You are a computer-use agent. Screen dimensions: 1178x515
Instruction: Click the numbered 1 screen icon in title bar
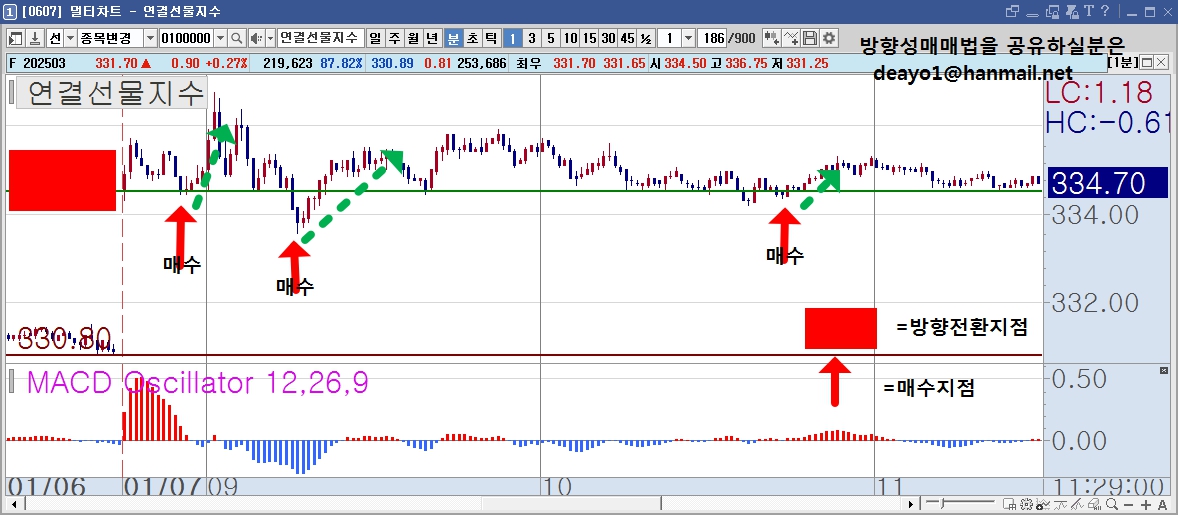point(9,11)
